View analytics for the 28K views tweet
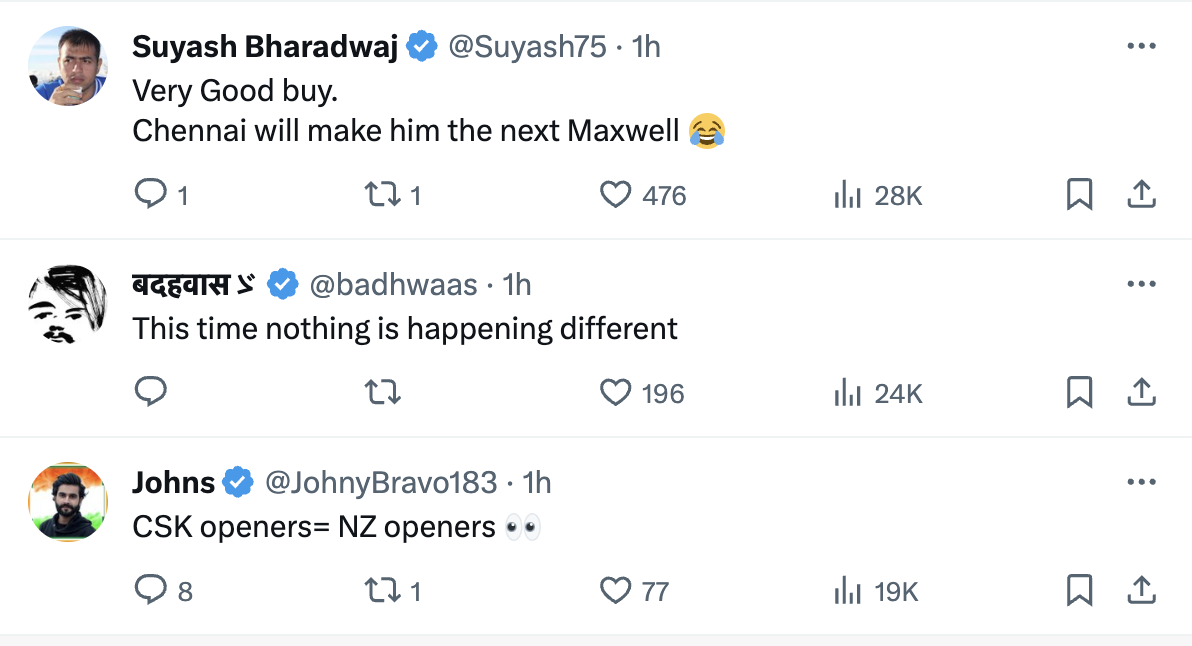This screenshot has width=1192, height=646. click(x=848, y=194)
